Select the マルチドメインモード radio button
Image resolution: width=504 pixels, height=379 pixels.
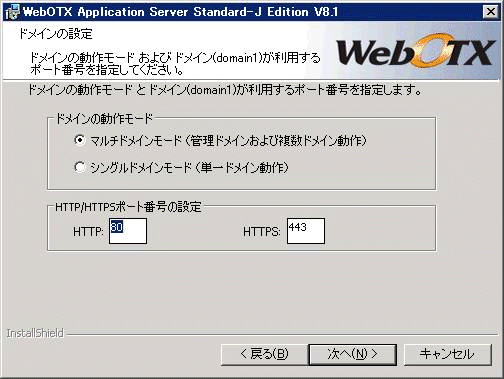pyautogui.click(x=80, y=140)
